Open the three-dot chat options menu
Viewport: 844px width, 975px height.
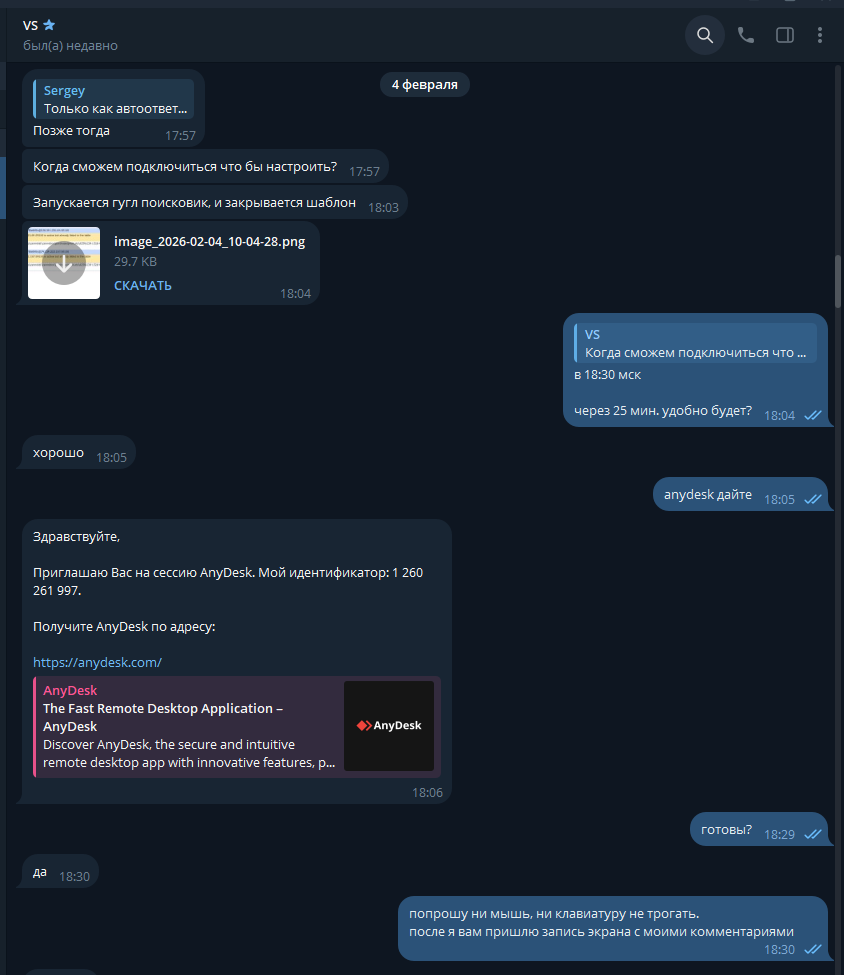pyautogui.click(x=820, y=35)
